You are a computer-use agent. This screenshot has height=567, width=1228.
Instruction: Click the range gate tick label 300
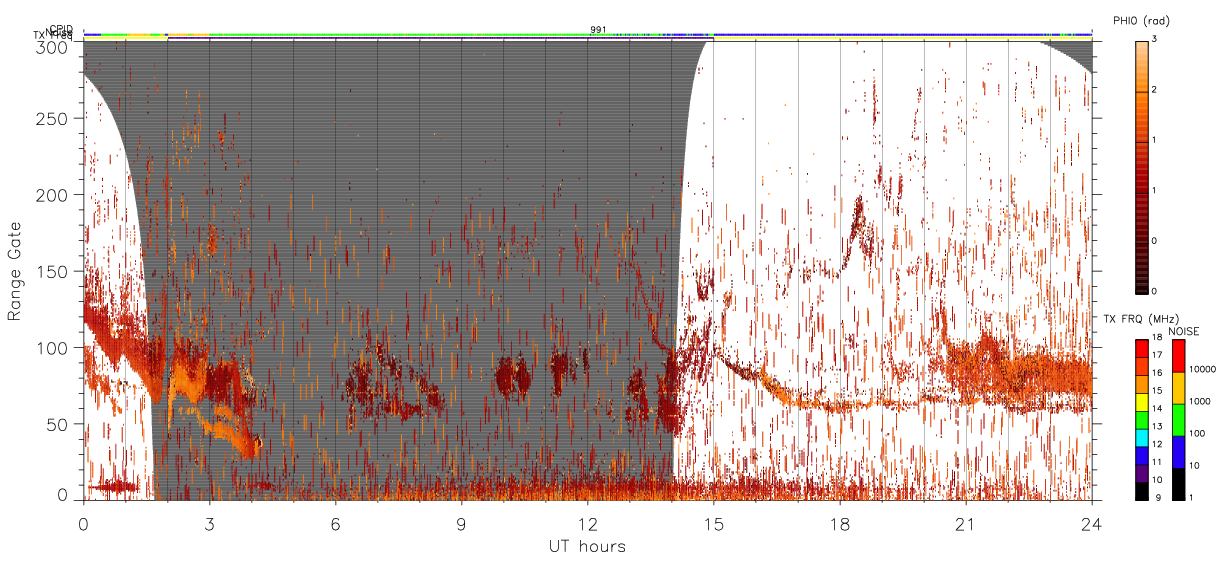click(x=53, y=46)
